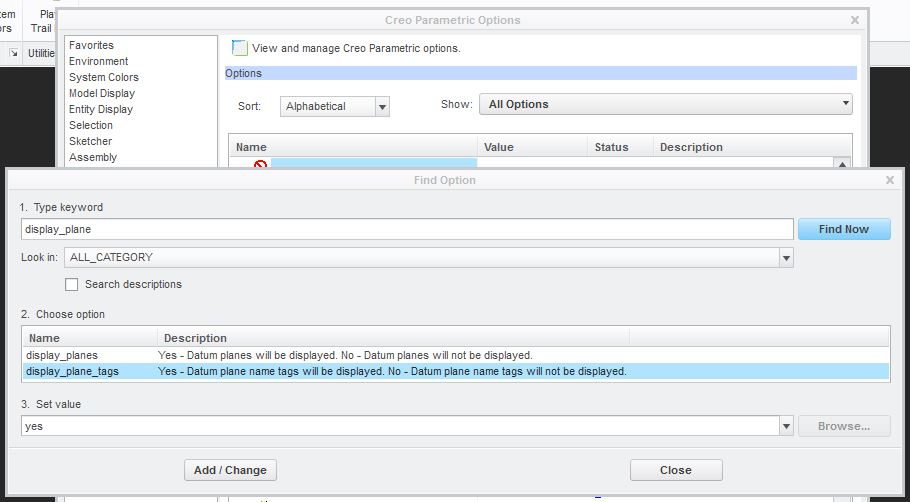
Task: Open Favorites category in Creo Parametric Options
Action: [91, 45]
